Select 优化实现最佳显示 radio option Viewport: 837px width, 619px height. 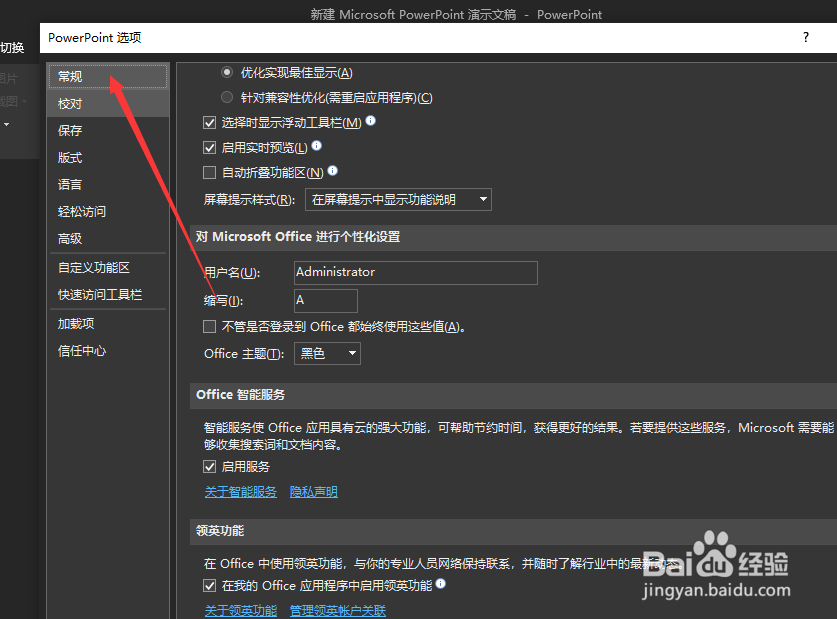pyautogui.click(x=227, y=72)
